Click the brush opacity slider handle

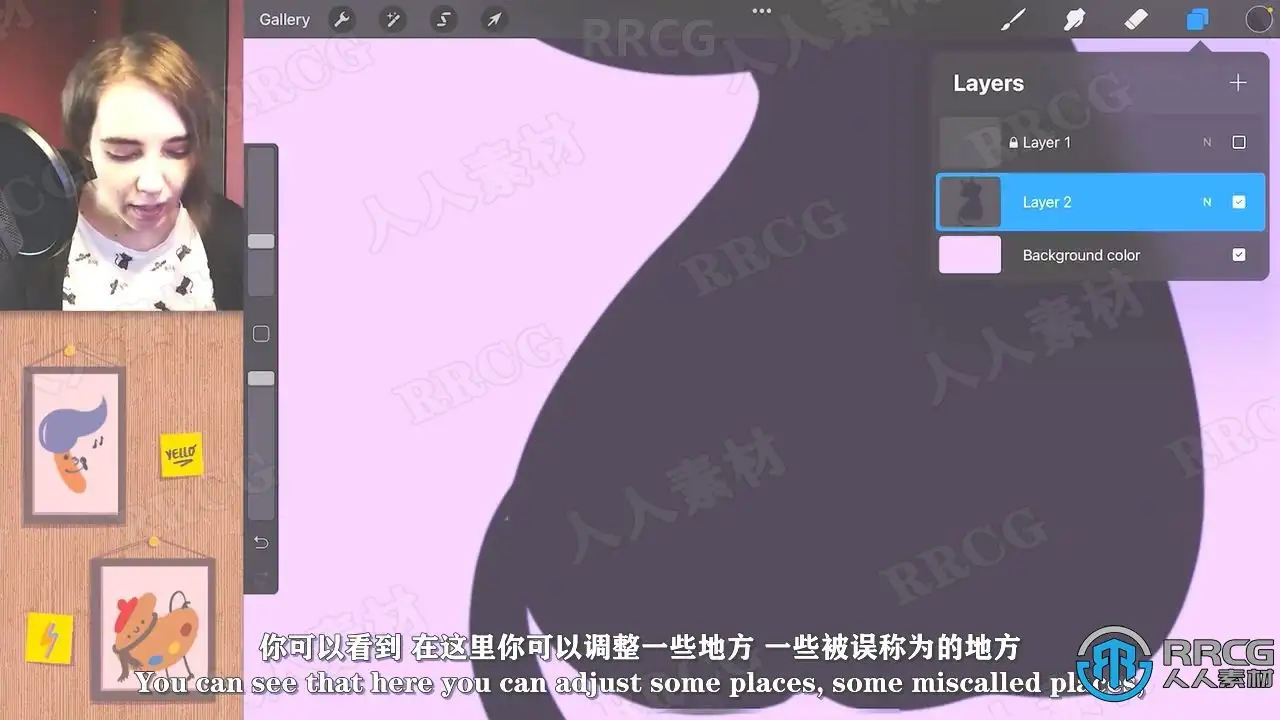click(x=261, y=378)
